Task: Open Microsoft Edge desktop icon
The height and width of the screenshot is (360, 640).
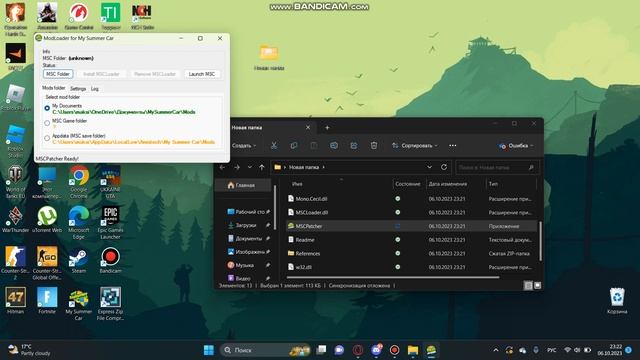Action: [78, 222]
